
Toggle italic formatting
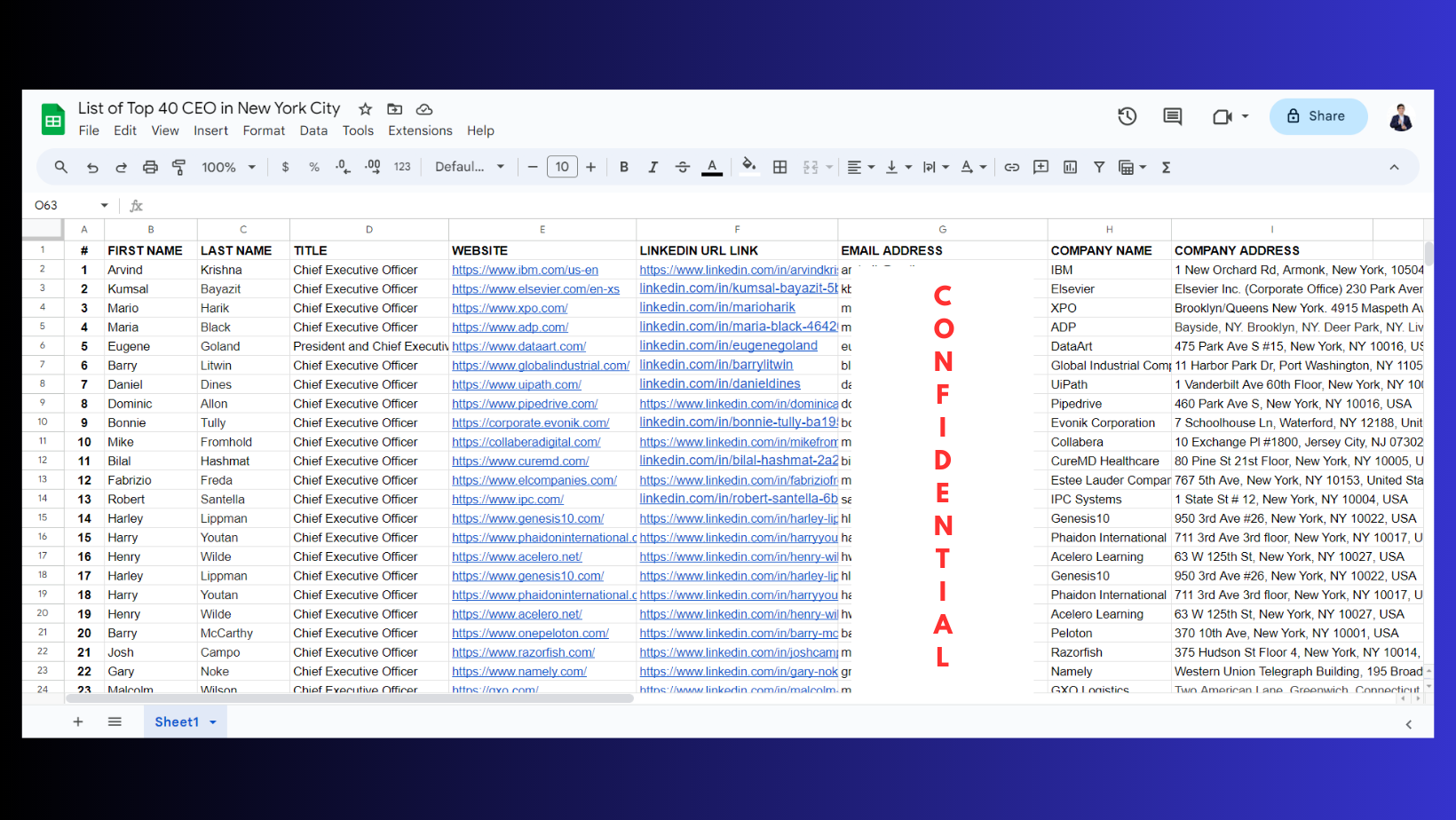(653, 167)
